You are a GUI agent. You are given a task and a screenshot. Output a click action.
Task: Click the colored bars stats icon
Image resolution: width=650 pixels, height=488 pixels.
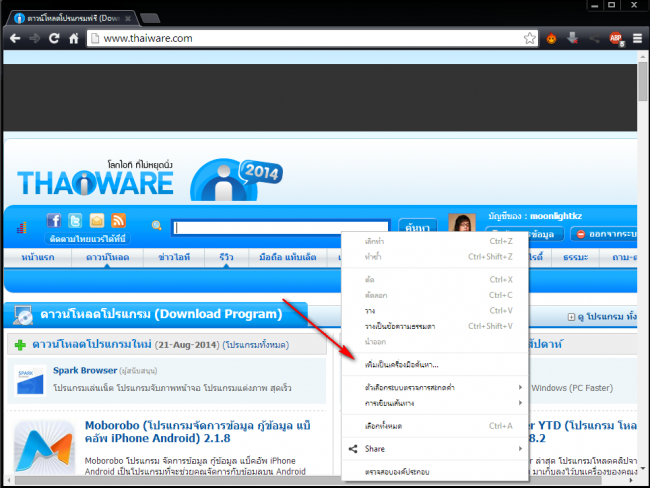22,228
